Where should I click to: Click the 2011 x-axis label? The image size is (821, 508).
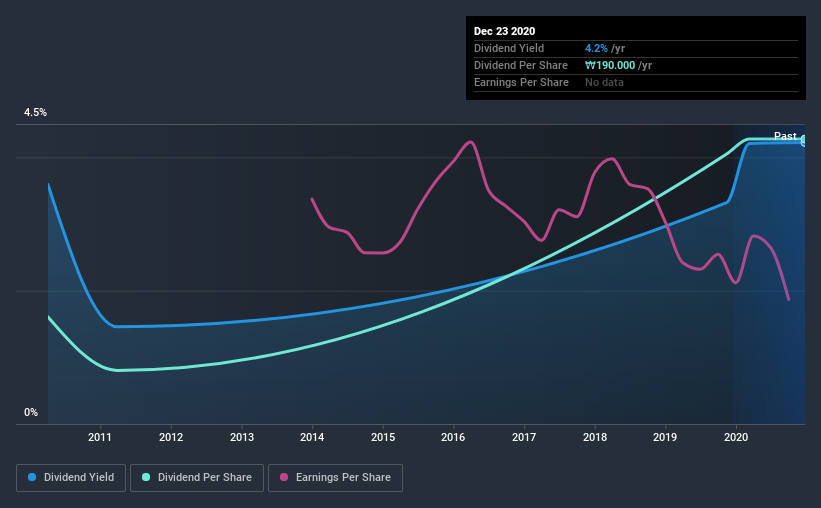coord(99,437)
